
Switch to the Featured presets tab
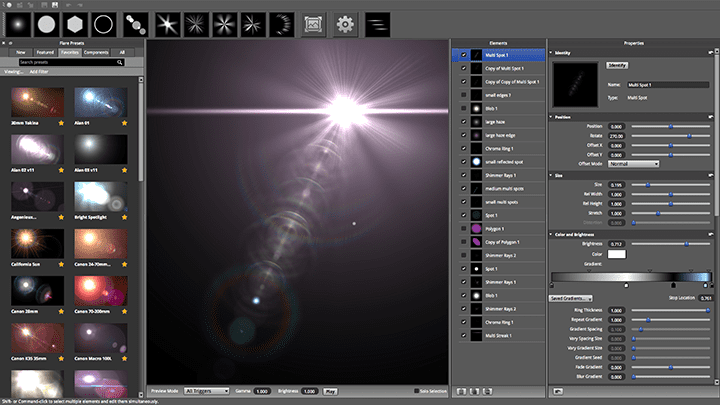click(x=45, y=51)
